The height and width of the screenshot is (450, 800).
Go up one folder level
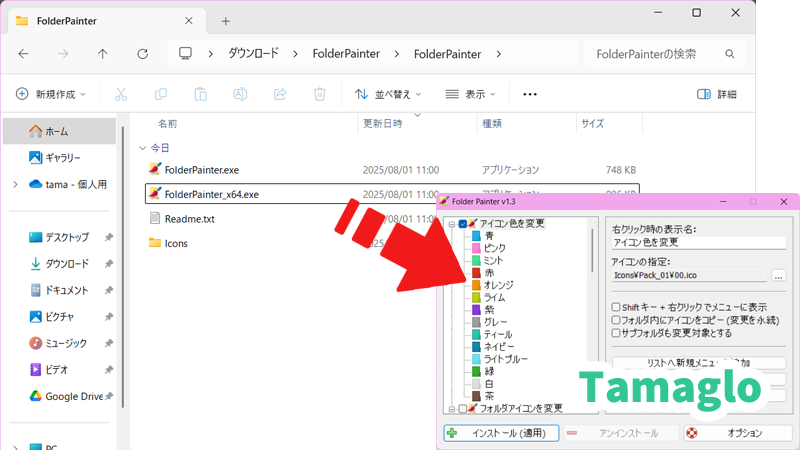click(x=103, y=54)
